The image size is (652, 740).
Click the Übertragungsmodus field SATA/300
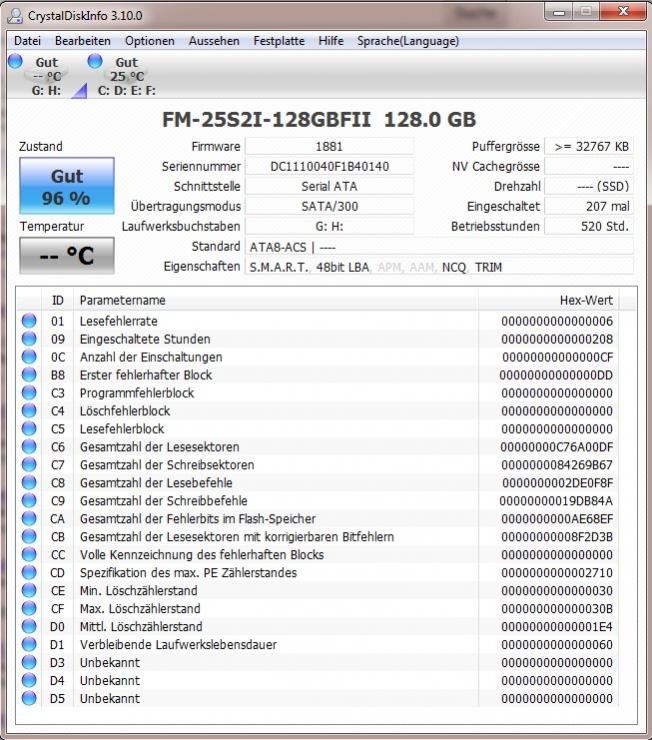329,206
